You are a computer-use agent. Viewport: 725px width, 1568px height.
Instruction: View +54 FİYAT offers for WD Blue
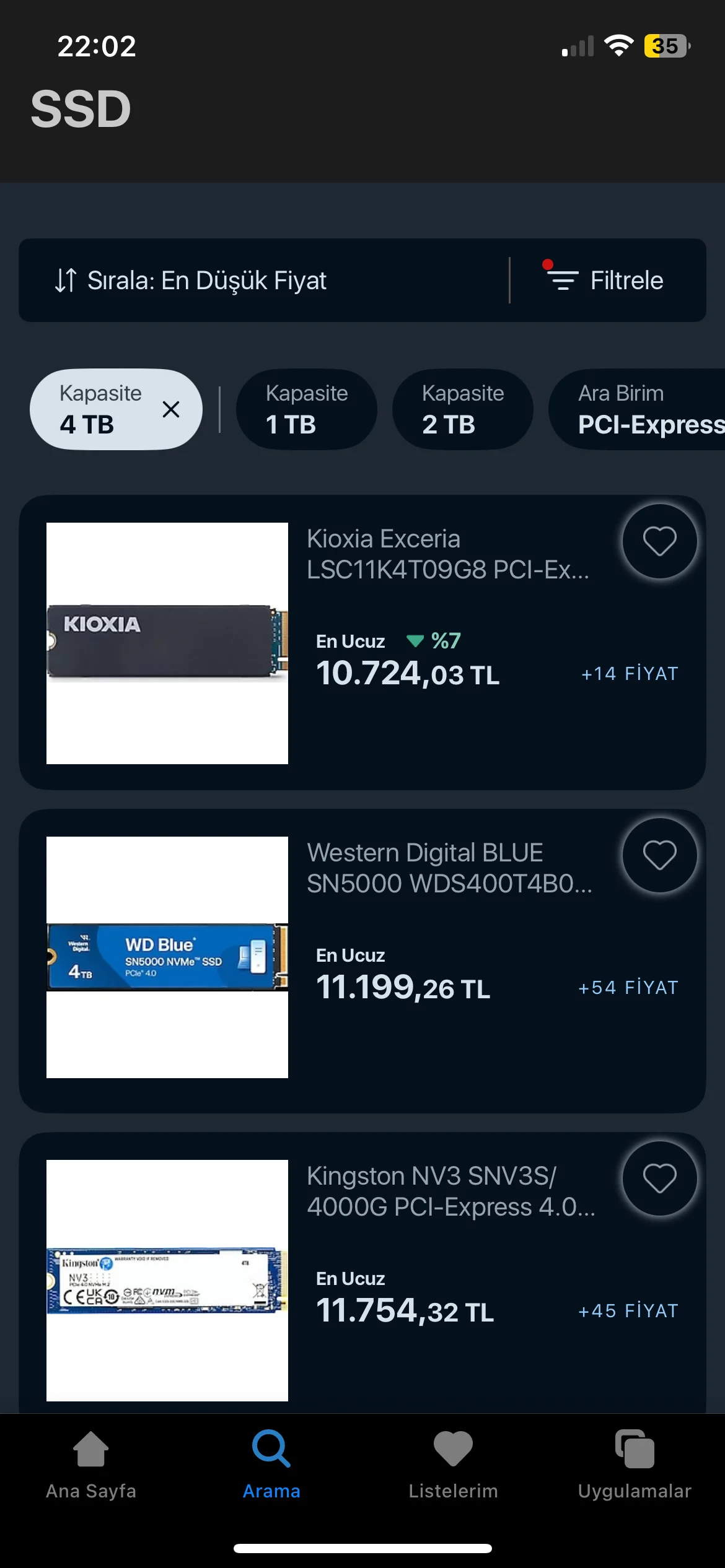pos(628,988)
